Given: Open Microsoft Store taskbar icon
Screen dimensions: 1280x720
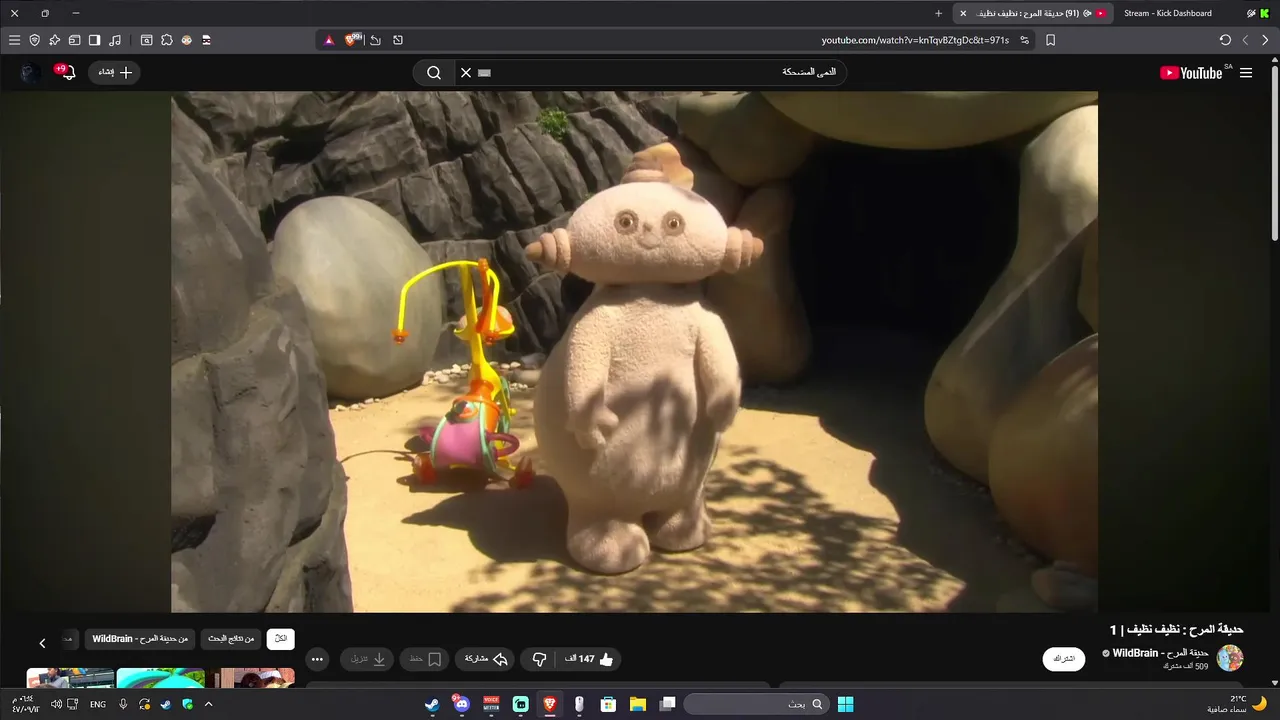Looking at the screenshot, I should pos(607,704).
